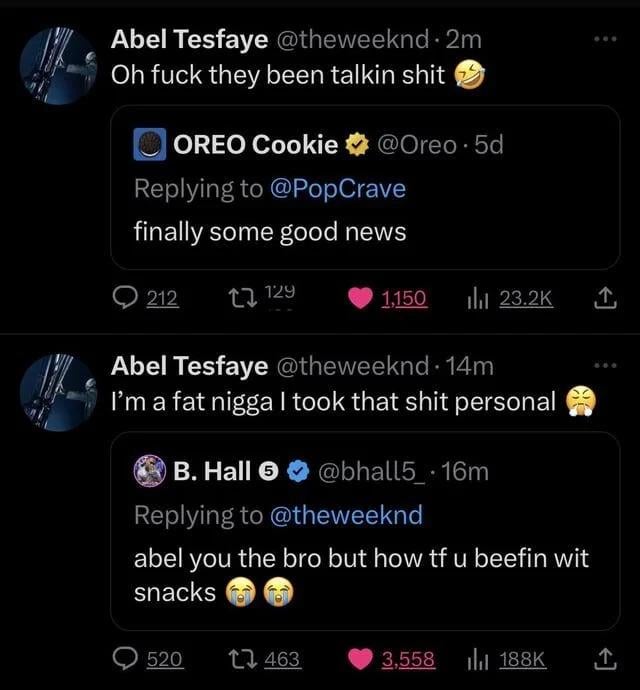640x690 pixels.
Task: Open OREO Cookie profile from its avatar
Action: (149, 145)
